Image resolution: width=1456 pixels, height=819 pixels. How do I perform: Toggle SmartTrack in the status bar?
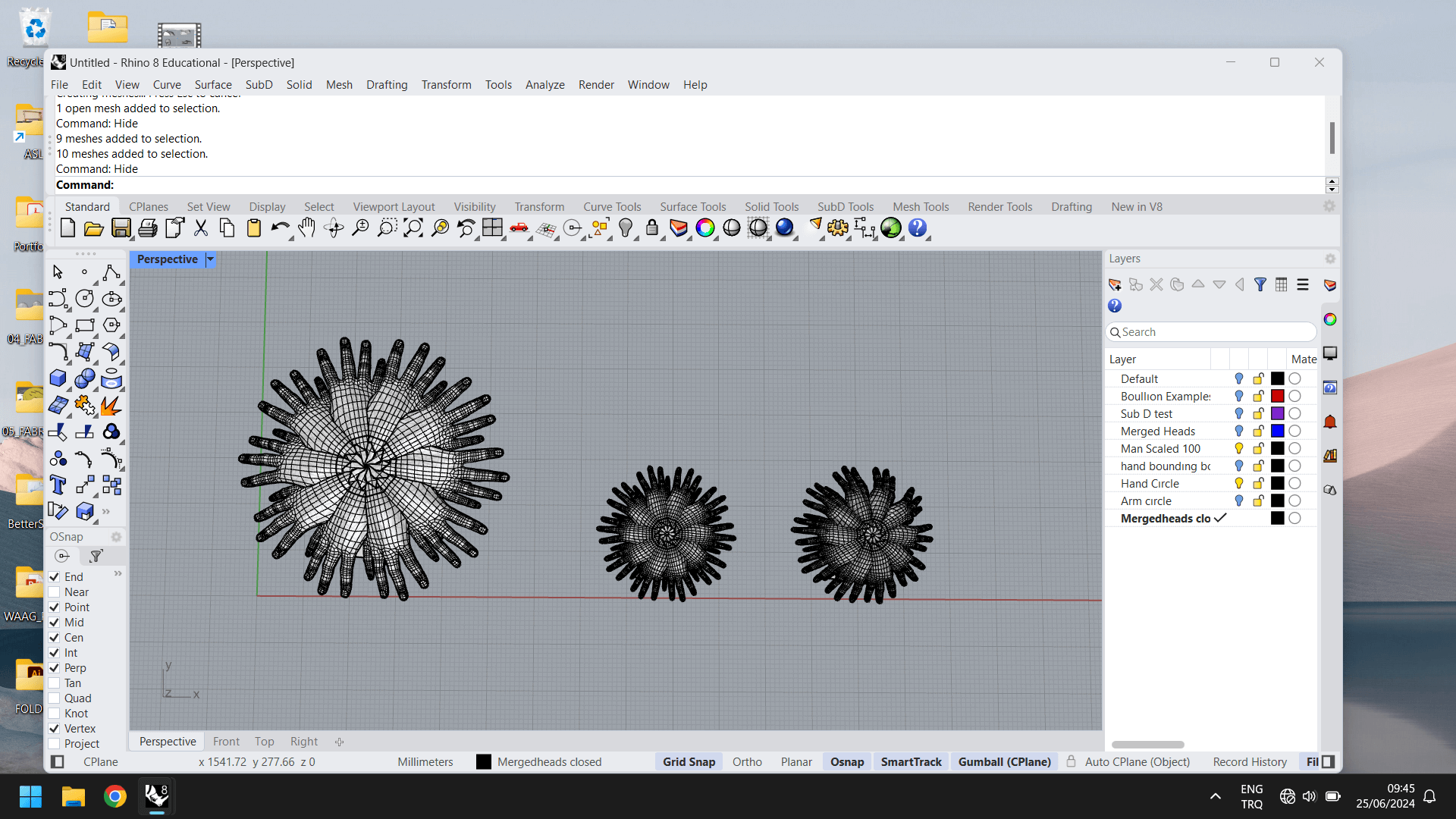pos(911,762)
